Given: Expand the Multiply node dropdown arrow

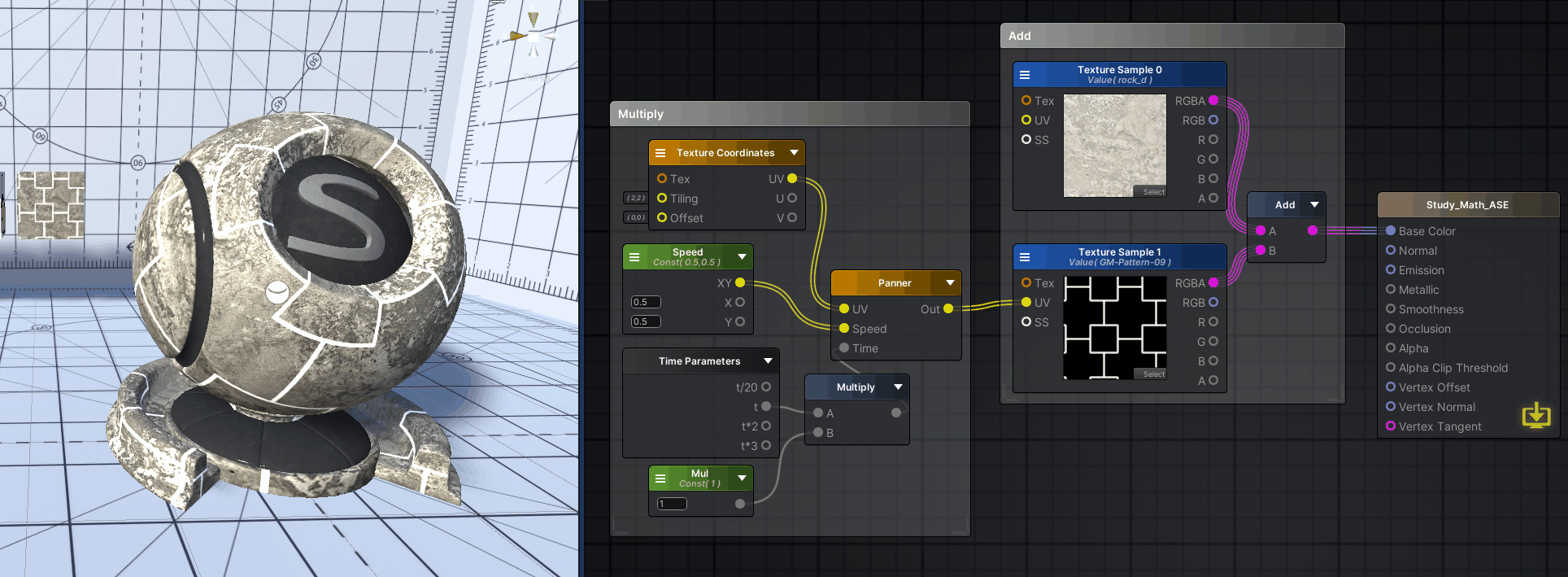Looking at the screenshot, I should (x=898, y=387).
